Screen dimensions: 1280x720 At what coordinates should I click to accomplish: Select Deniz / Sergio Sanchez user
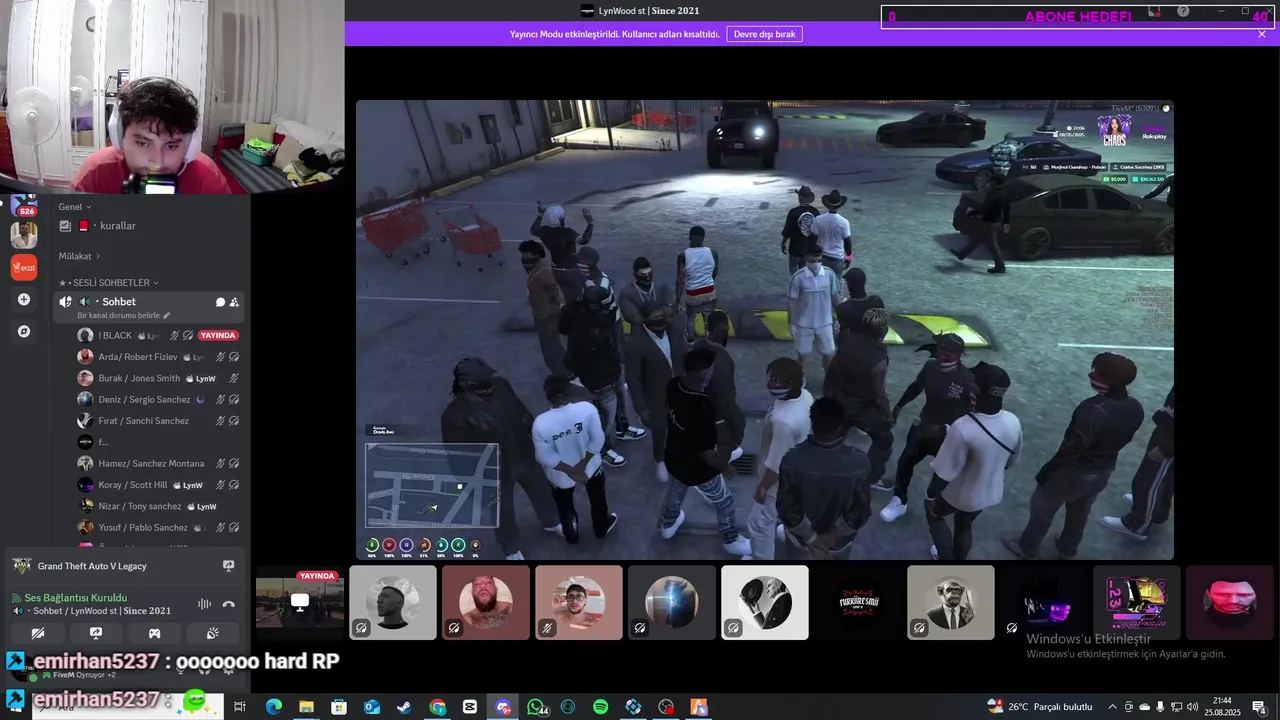click(158, 400)
